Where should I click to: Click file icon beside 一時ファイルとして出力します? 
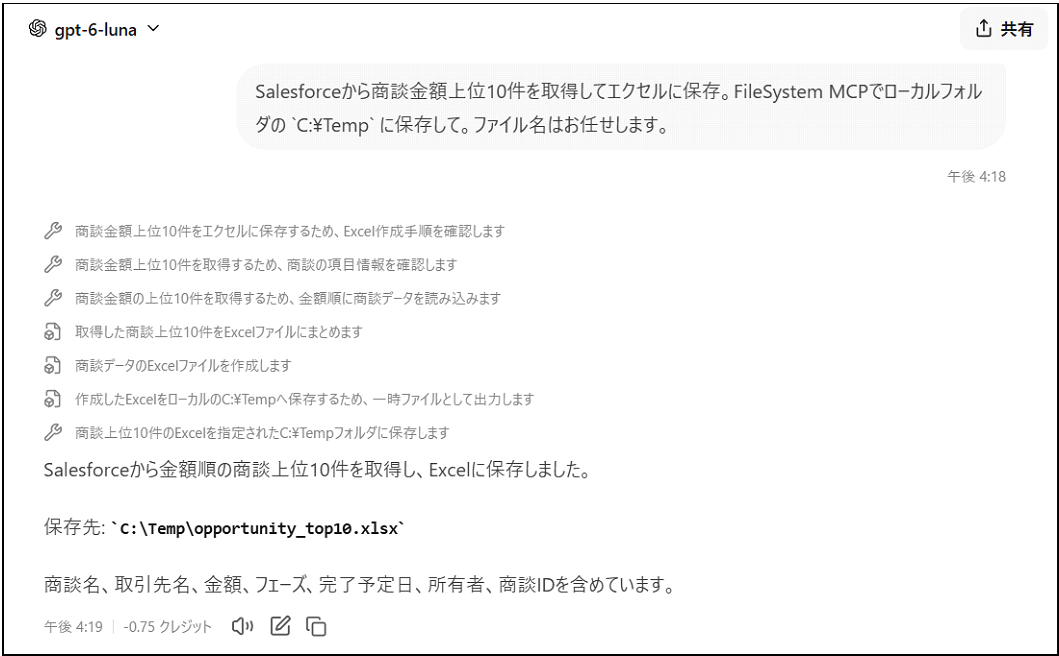coord(53,399)
